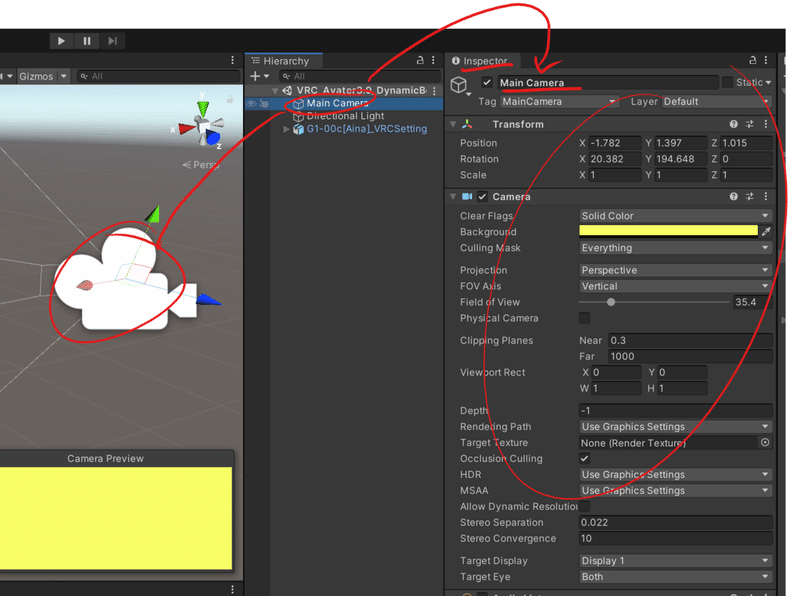The height and width of the screenshot is (596, 800).
Task: Toggle Persp projection label in Scene view
Action: (x=201, y=165)
